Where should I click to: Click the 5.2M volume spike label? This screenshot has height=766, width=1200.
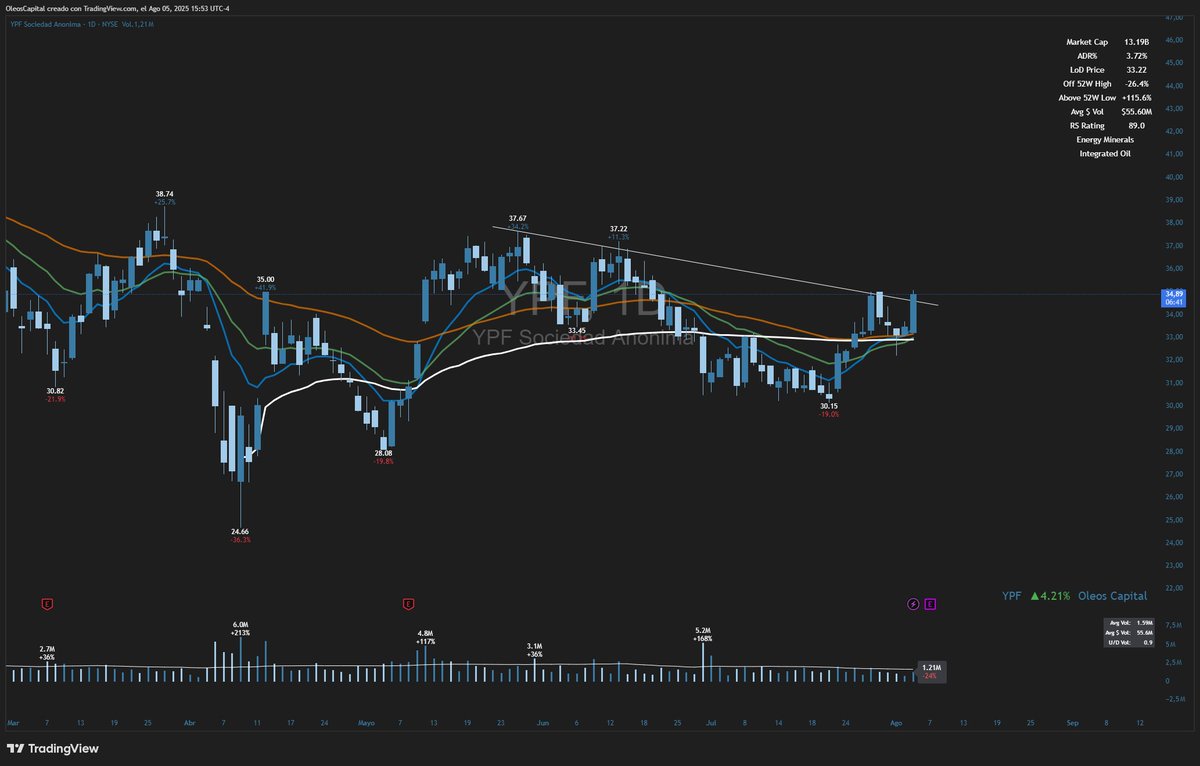pyautogui.click(x=702, y=630)
